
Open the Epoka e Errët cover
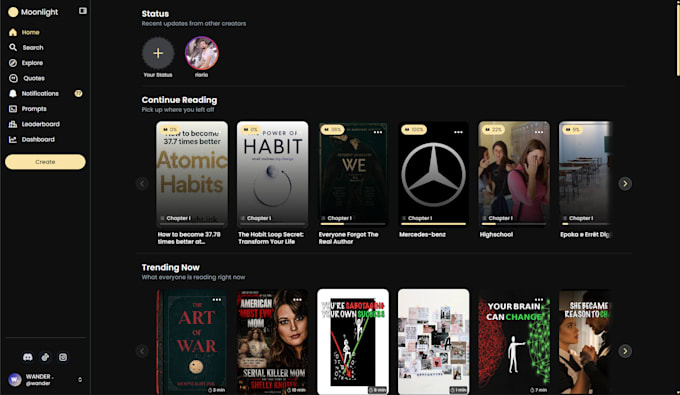tap(585, 174)
